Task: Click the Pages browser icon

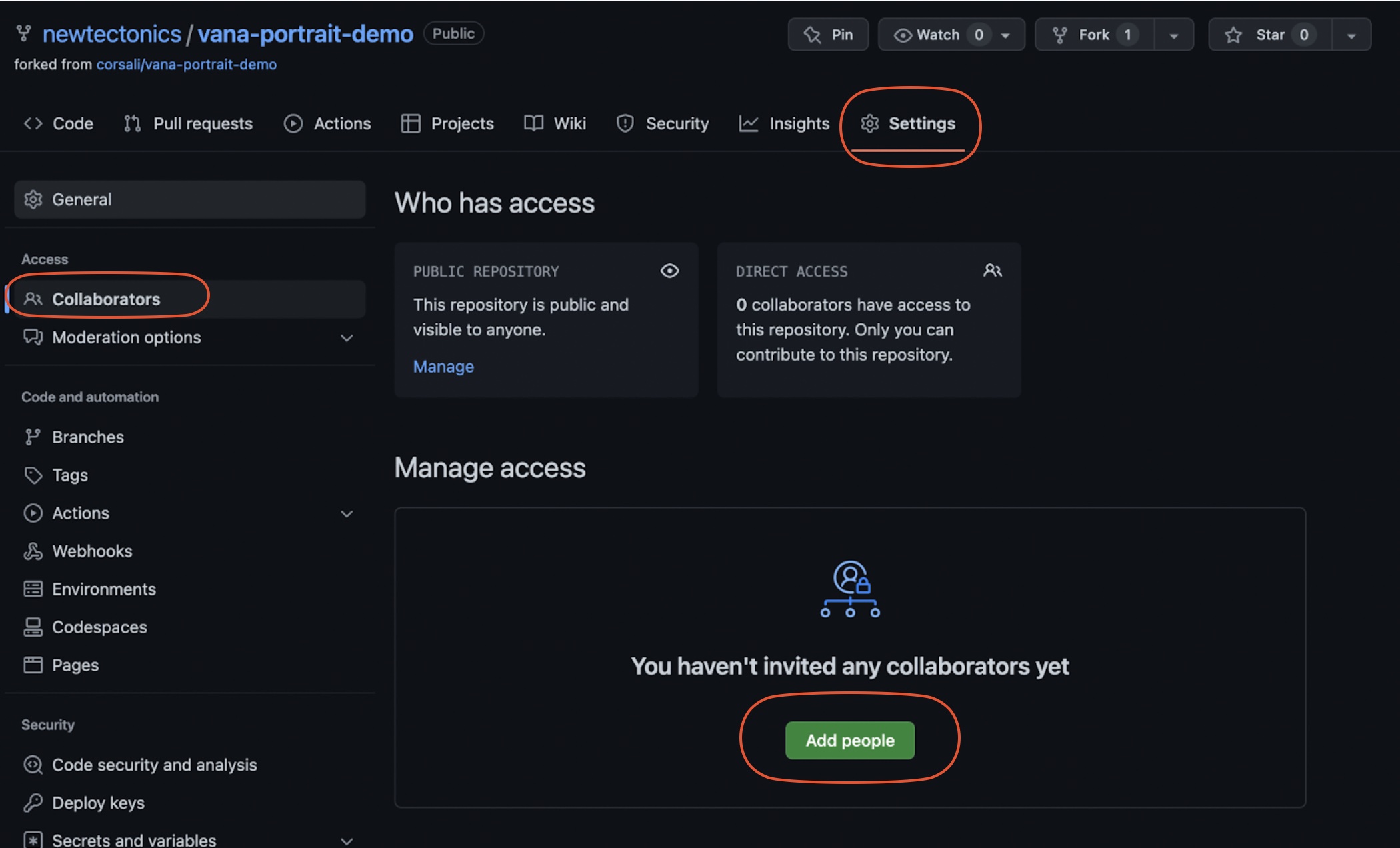Action: 33,665
